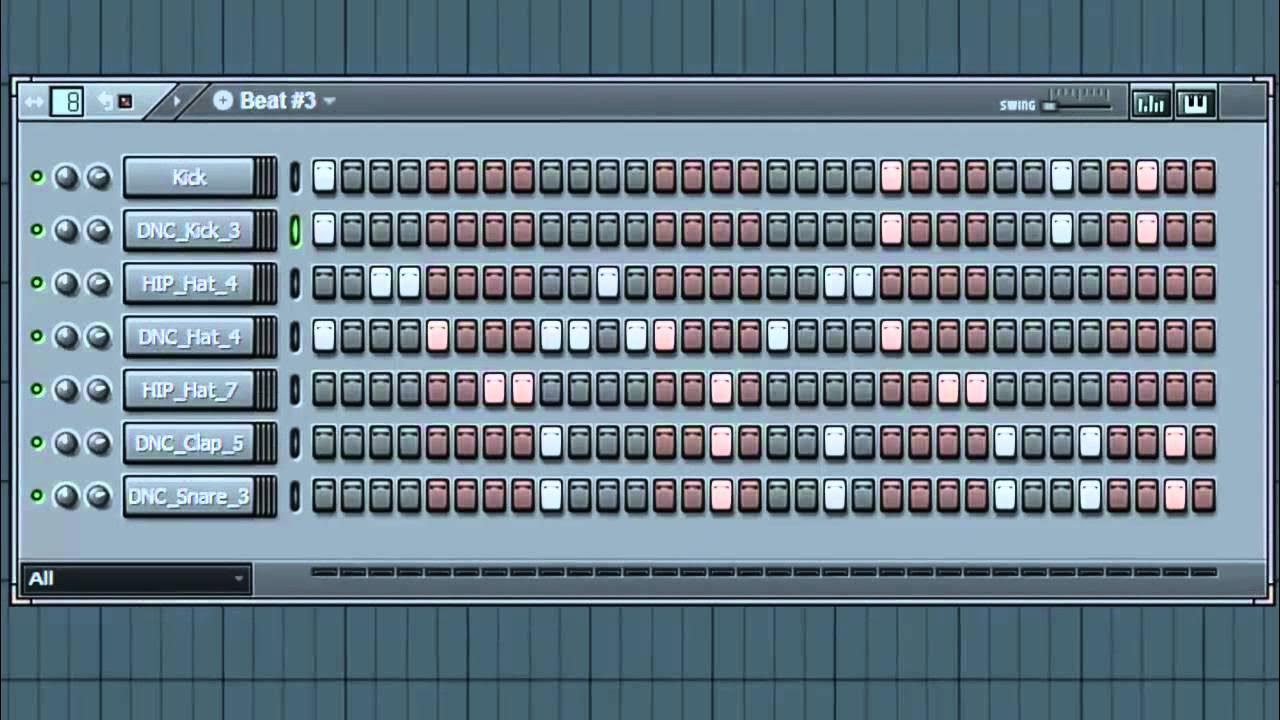Turn off third step of HIP_Hat_4 row
1280x720 pixels.
pos(380,283)
